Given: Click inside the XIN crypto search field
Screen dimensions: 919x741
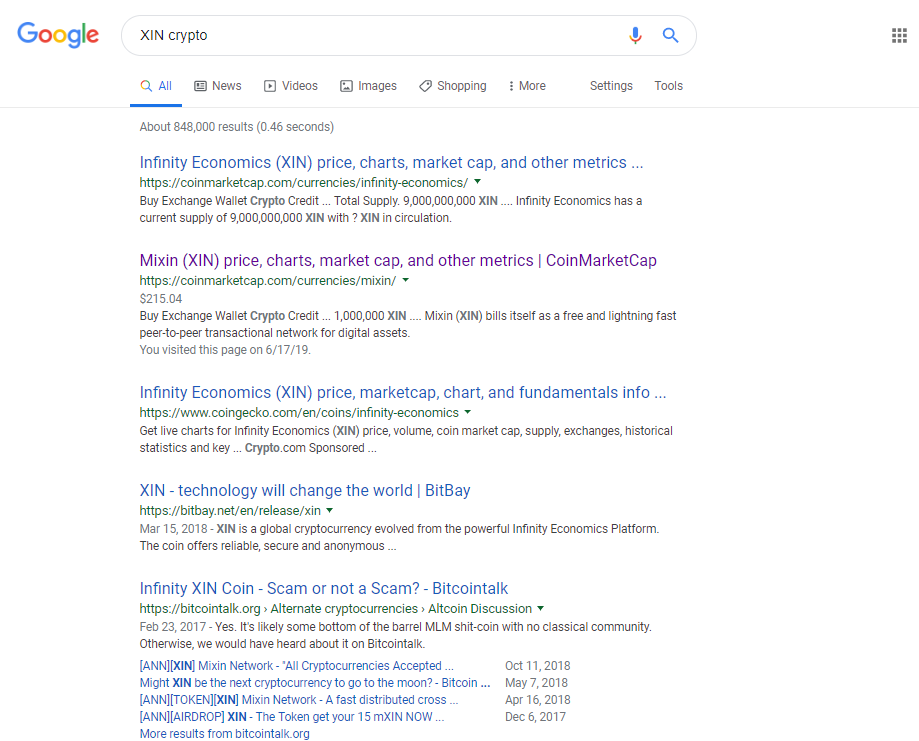Looking at the screenshot, I should tap(375, 36).
